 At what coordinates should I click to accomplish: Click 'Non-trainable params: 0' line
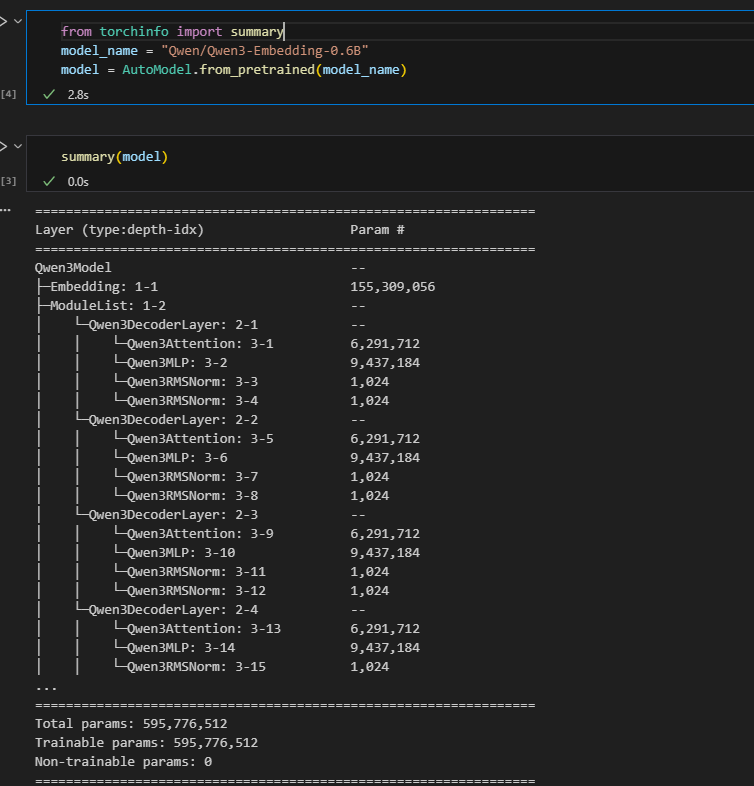point(123,762)
